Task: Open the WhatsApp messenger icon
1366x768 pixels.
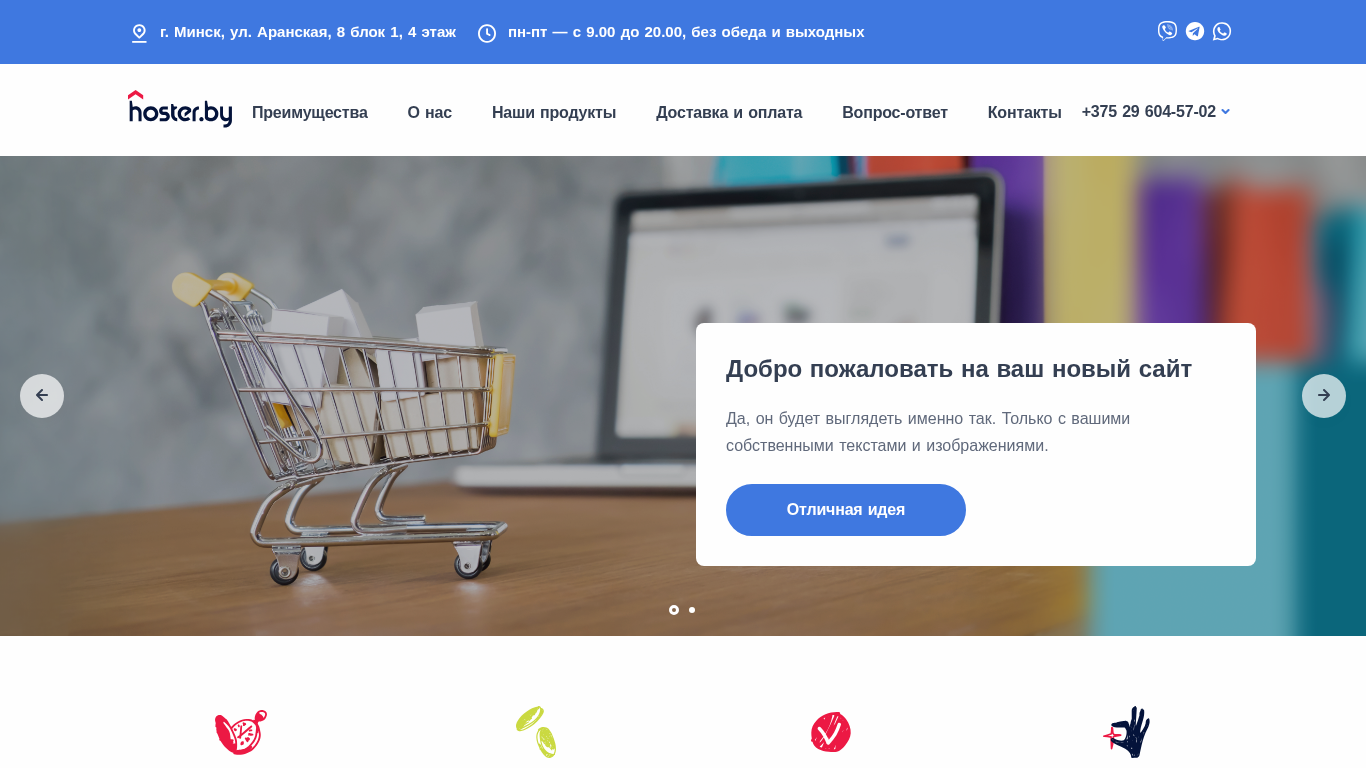Action: coord(1222,31)
